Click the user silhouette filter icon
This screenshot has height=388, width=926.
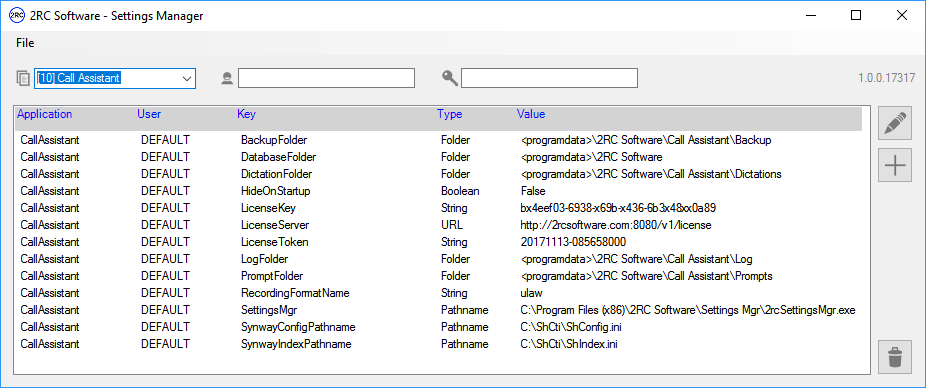(x=227, y=79)
